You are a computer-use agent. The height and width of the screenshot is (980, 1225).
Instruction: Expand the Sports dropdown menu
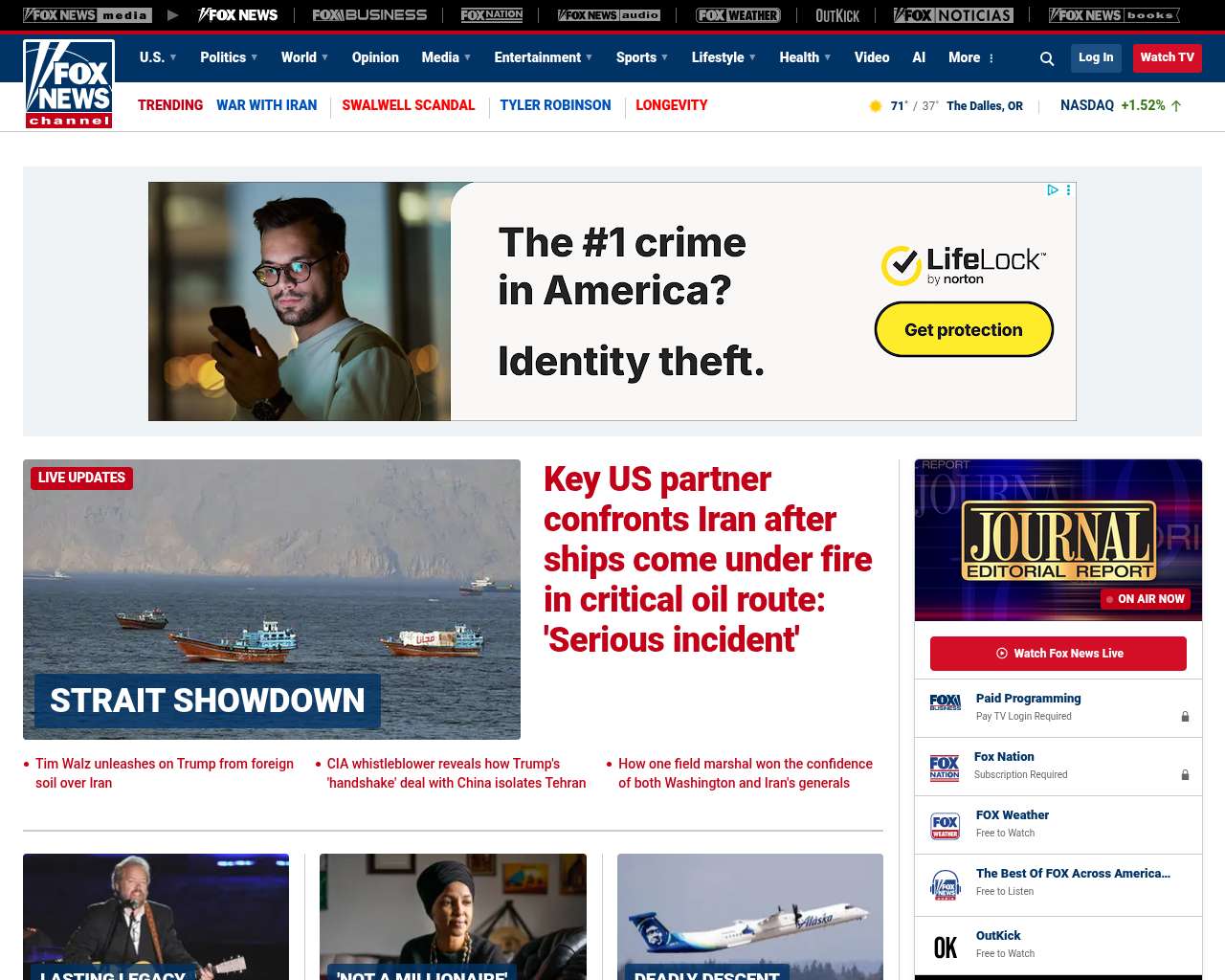pyautogui.click(x=642, y=57)
